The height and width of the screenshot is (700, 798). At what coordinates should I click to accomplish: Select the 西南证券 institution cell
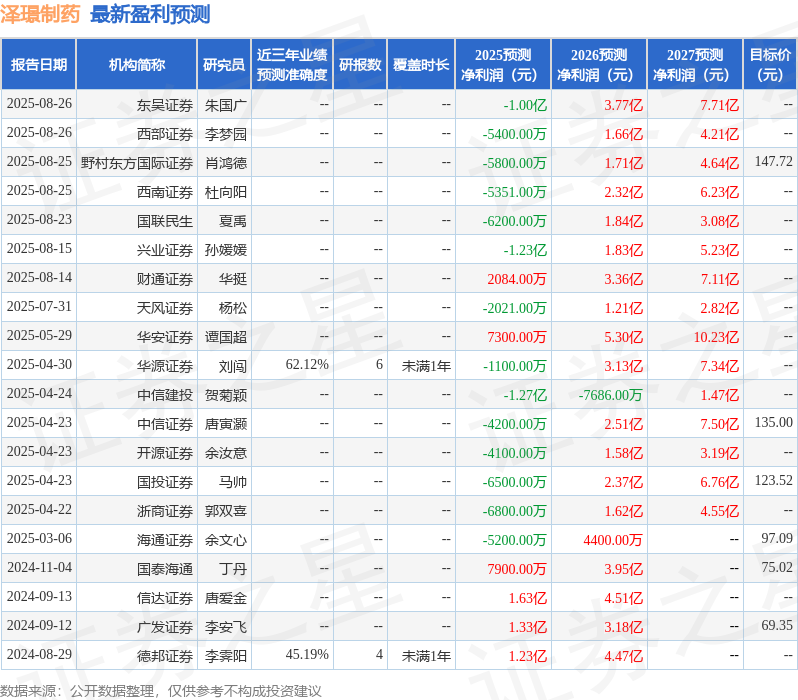pyautogui.click(x=136, y=192)
